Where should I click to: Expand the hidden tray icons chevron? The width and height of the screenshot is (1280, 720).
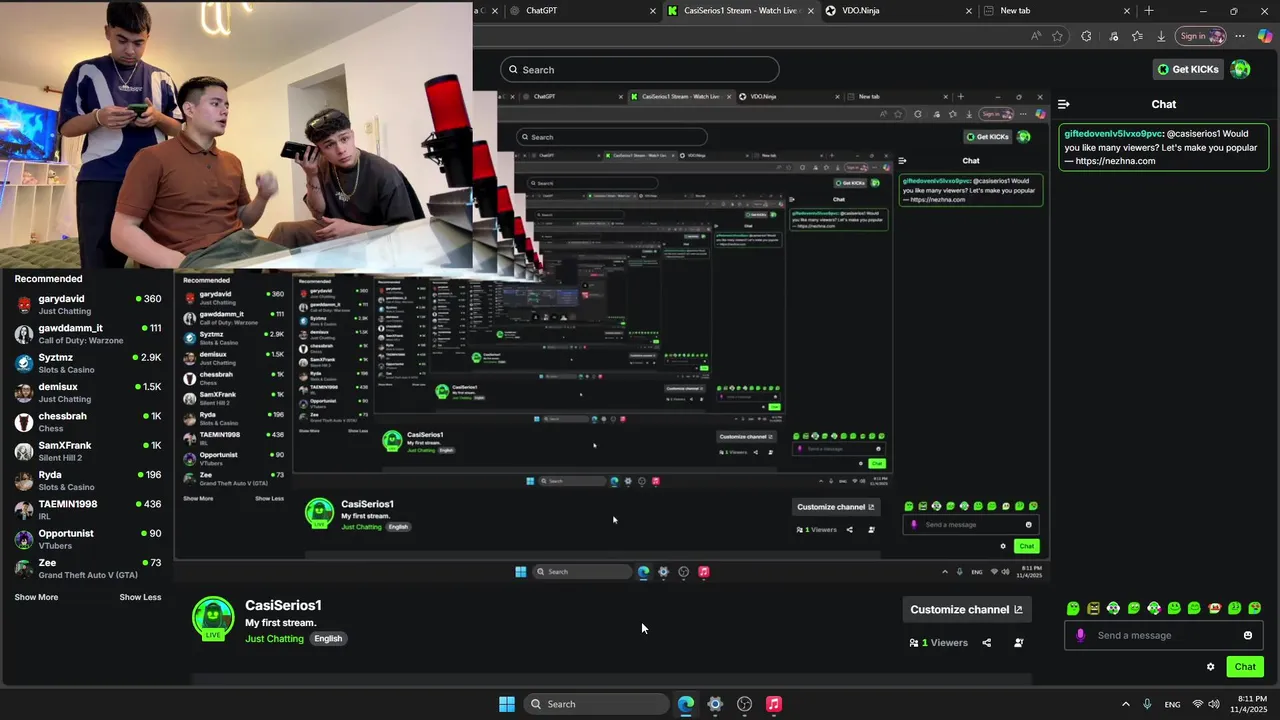(x=1125, y=704)
